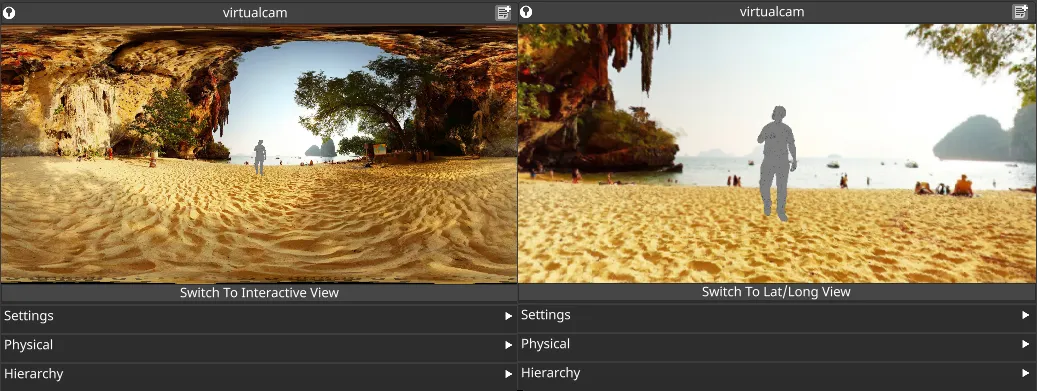The height and width of the screenshot is (391, 1037).
Task: Expand Hierarchy arrow in right panel
Action: coord(1026,373)
